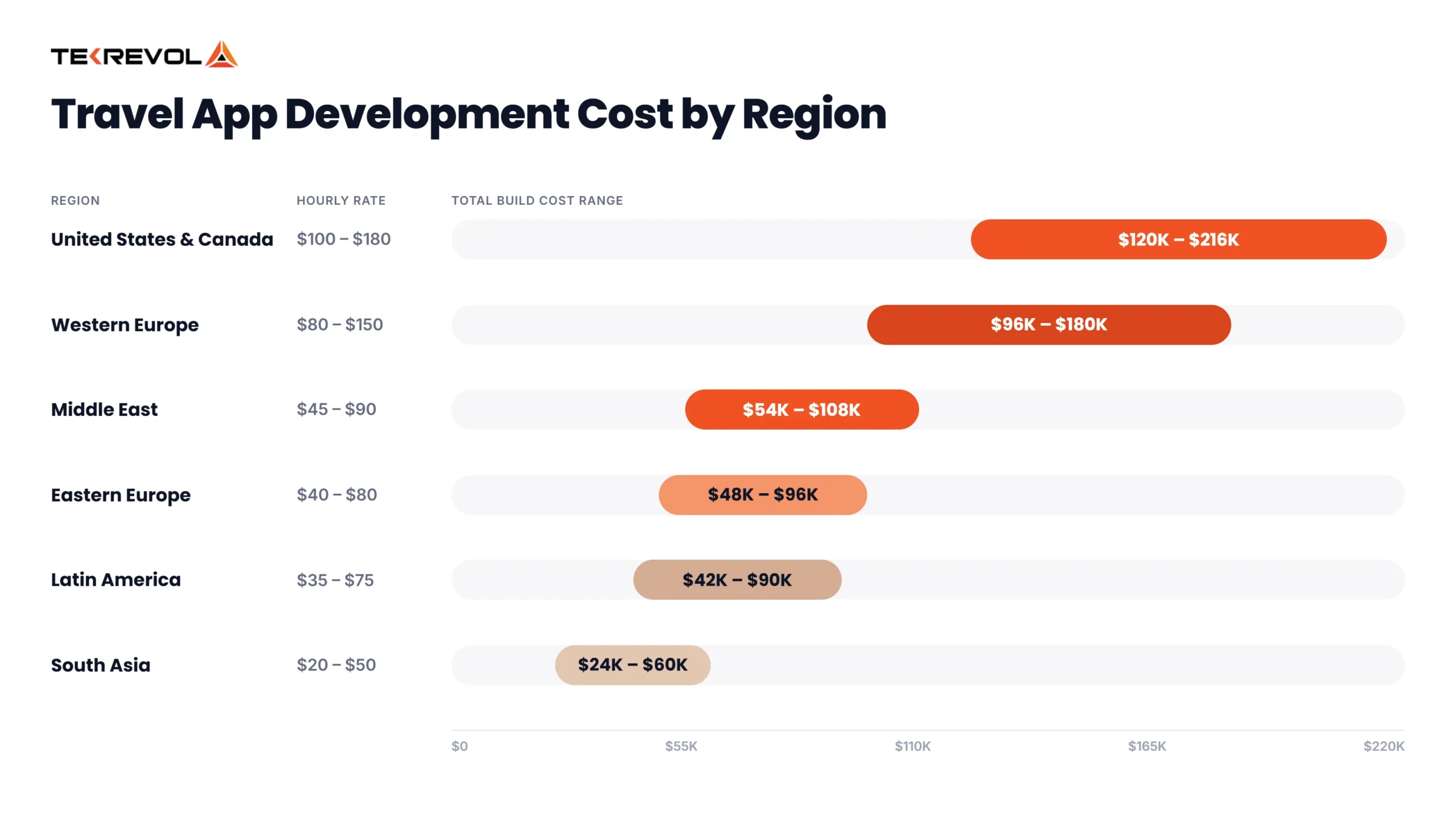
Task: Click the $96K – $180K cost bar
Action: [x=1048, y=325]
